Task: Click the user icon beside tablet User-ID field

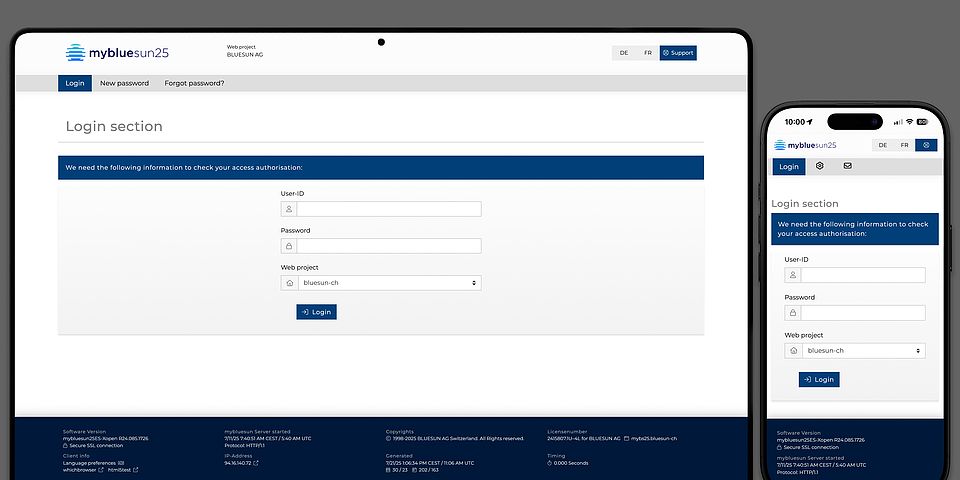Action: pos(289,209)
